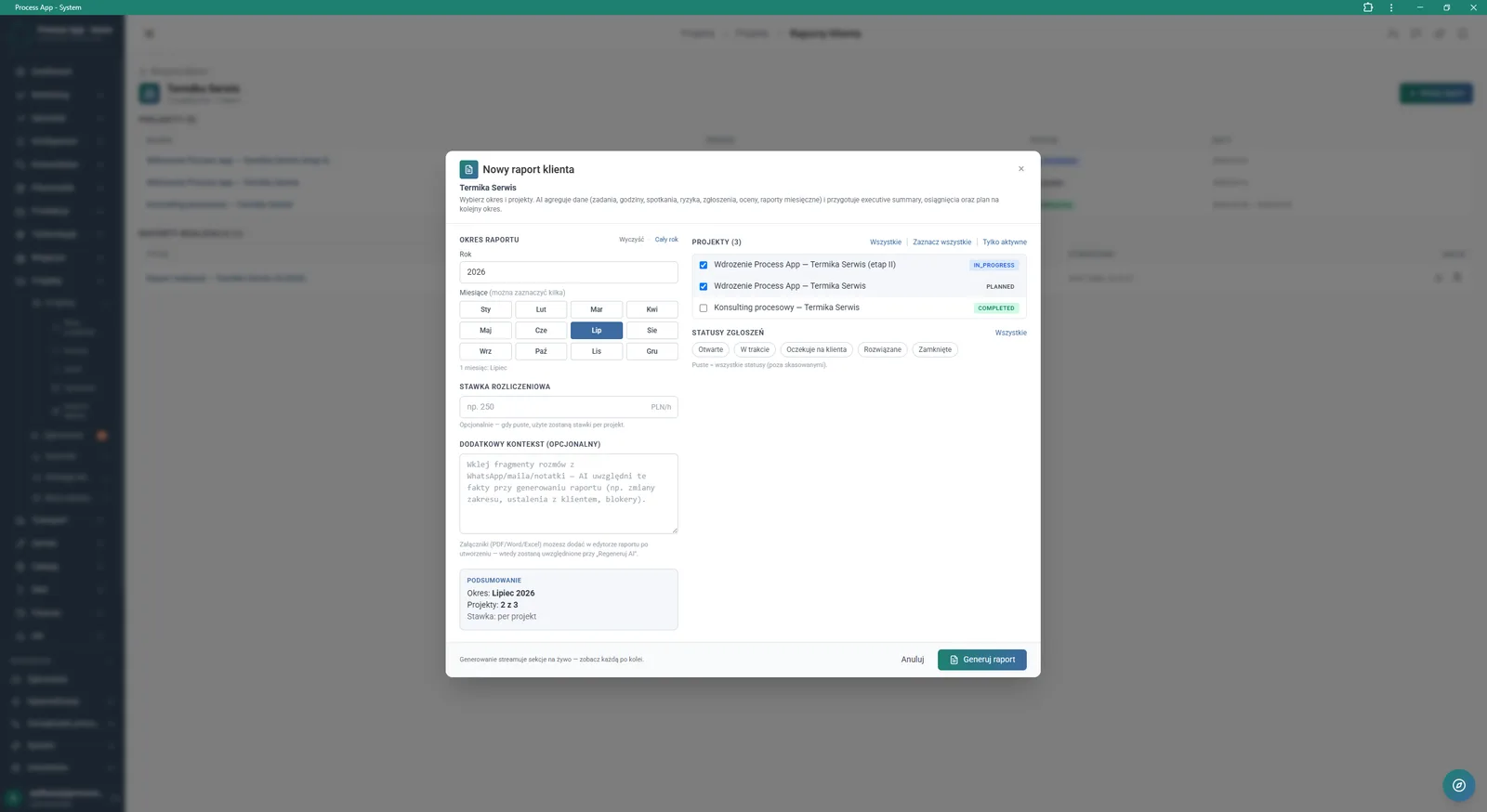Select month Lut
Image resolution: width=1487 pixels, height=812 pixels.
541,309
